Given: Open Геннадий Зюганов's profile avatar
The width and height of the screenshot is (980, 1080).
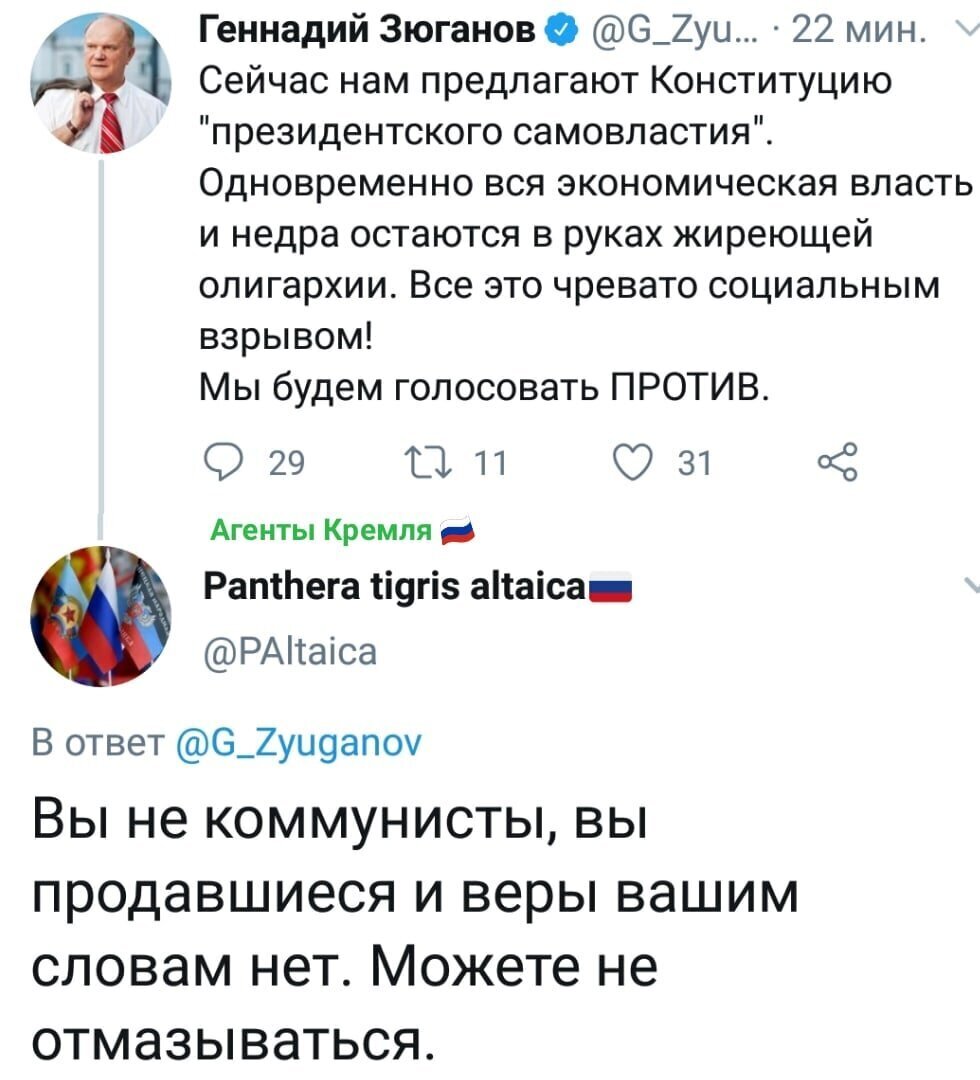Looking at the screenshot, I should (101, 82).
